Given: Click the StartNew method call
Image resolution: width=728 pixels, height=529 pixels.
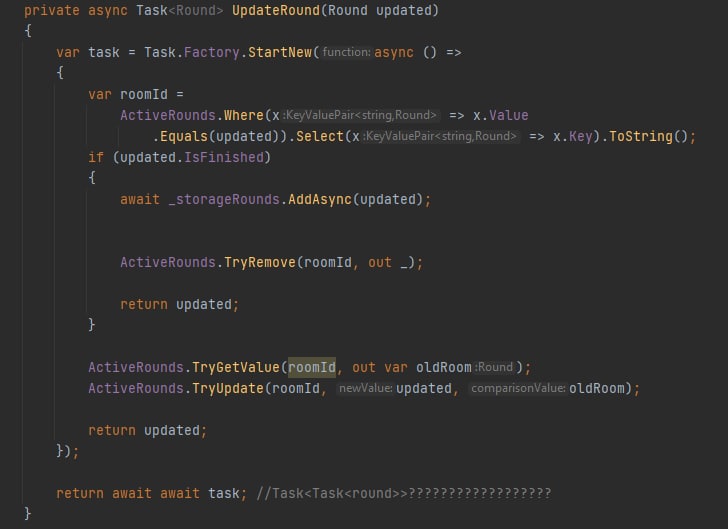Looking at the screenshot, I should click(x=280, y=52).
